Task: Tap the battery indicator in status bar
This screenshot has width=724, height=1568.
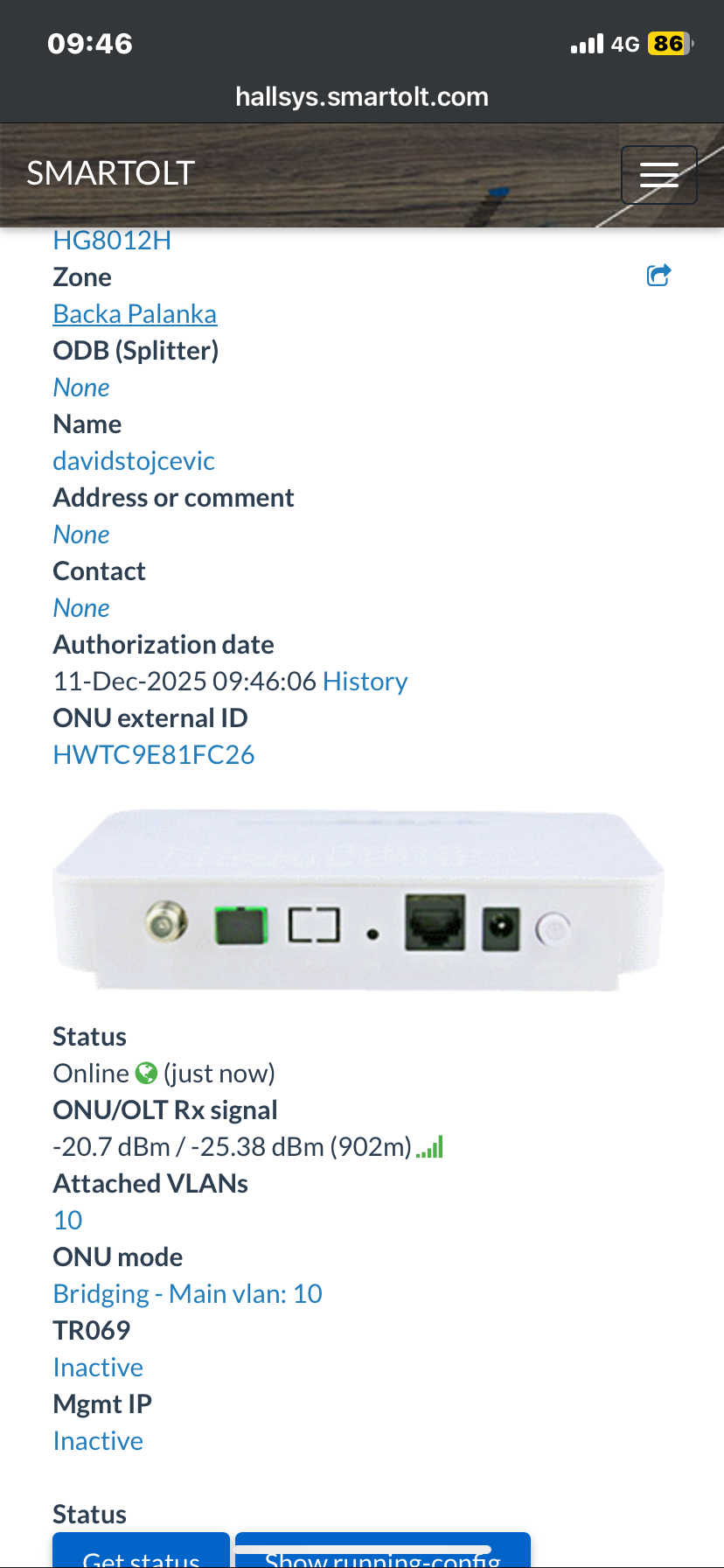Action: click(x=670, y=44)
